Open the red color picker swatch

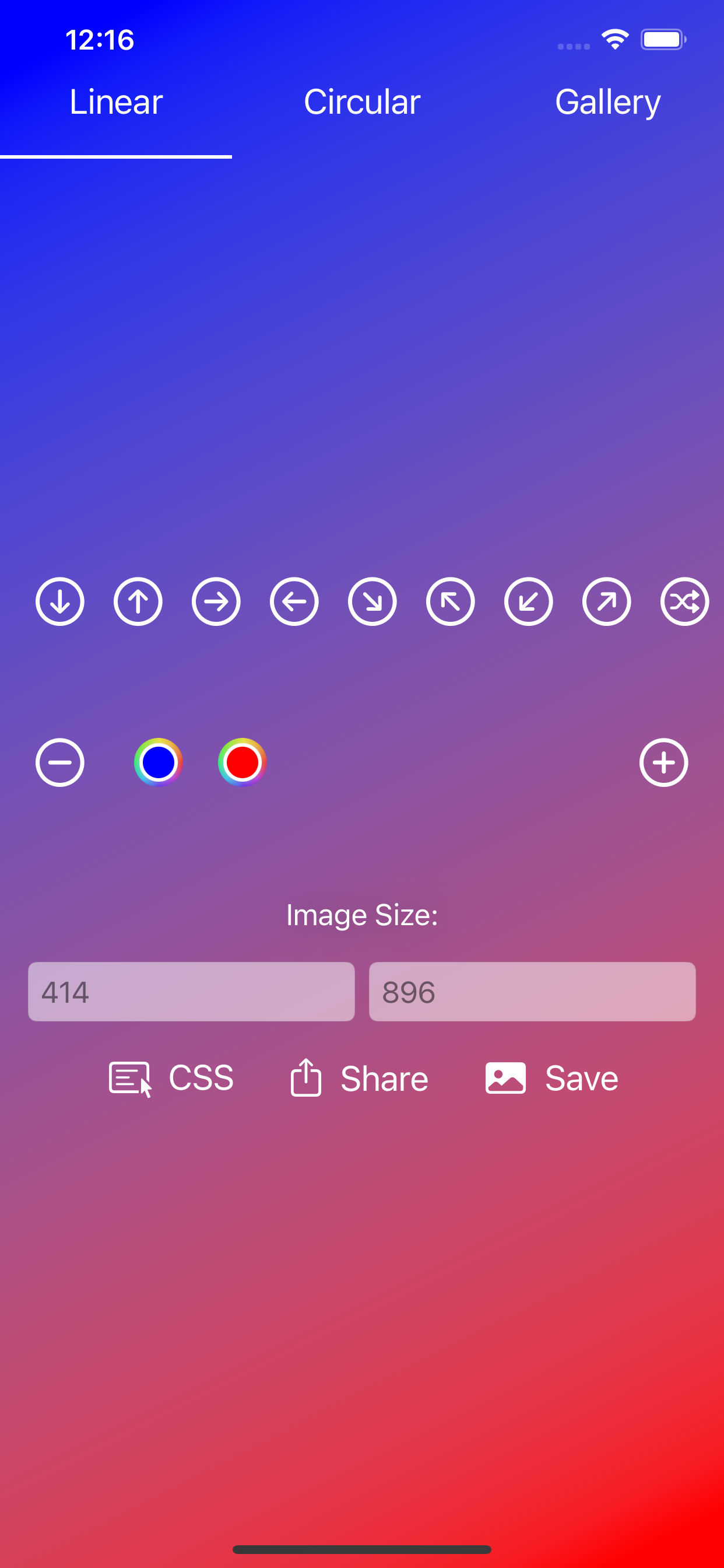[x=242, y=762]
